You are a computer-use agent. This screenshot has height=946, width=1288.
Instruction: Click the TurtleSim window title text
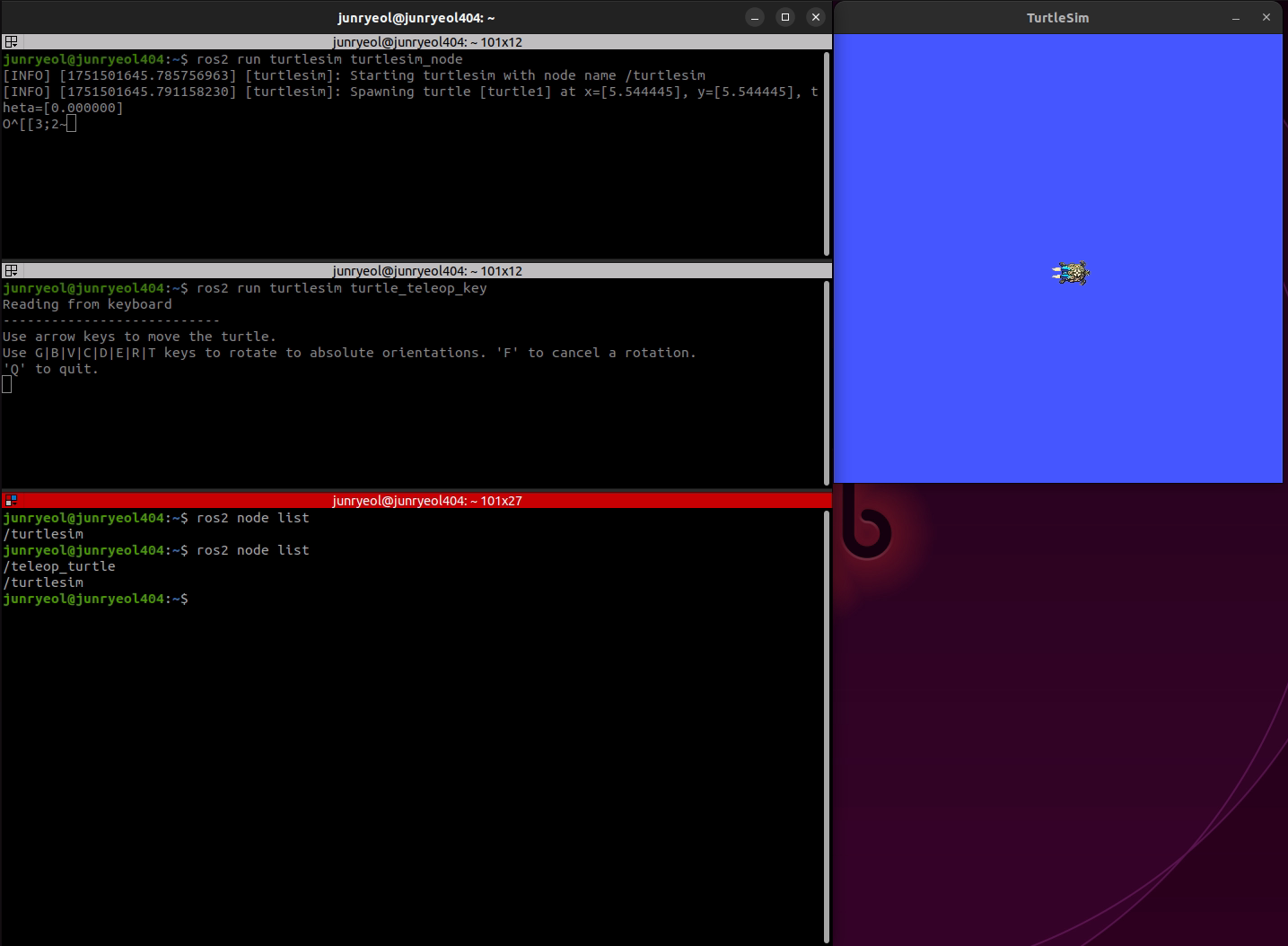(1057, 18)
